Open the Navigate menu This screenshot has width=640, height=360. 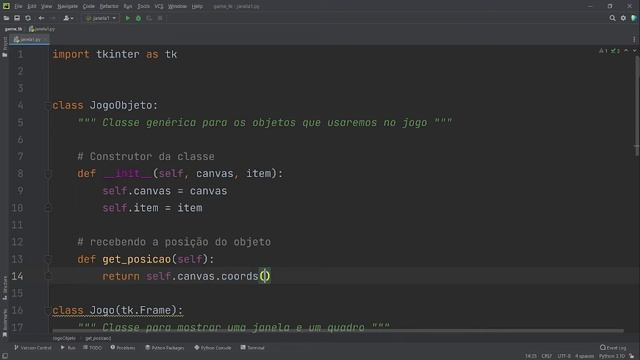click(67, 7)
